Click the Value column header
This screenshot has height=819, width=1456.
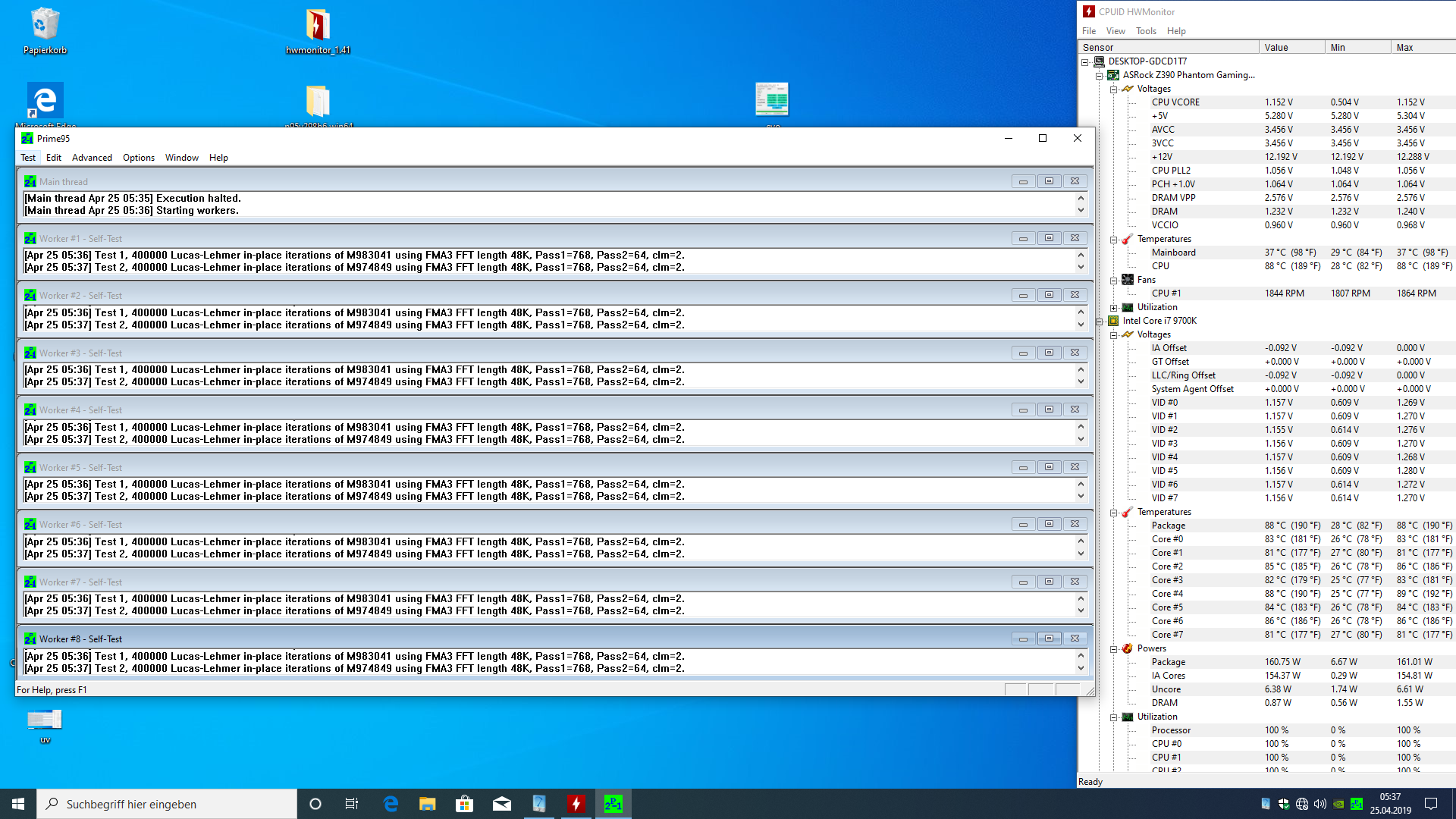point(1291,47)
